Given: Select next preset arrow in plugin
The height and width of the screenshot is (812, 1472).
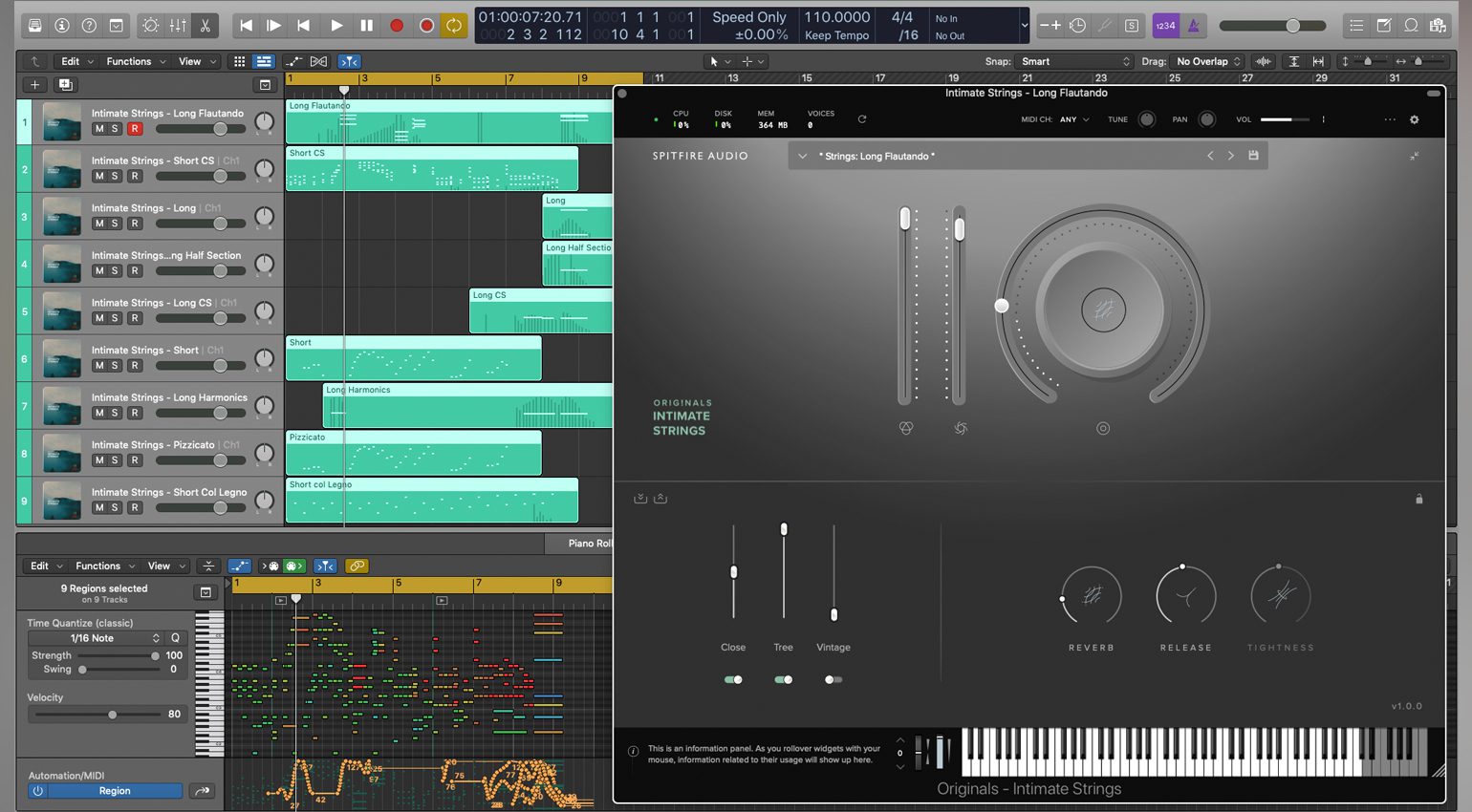Looking at the screenshot, I should tap(1231, 156).
